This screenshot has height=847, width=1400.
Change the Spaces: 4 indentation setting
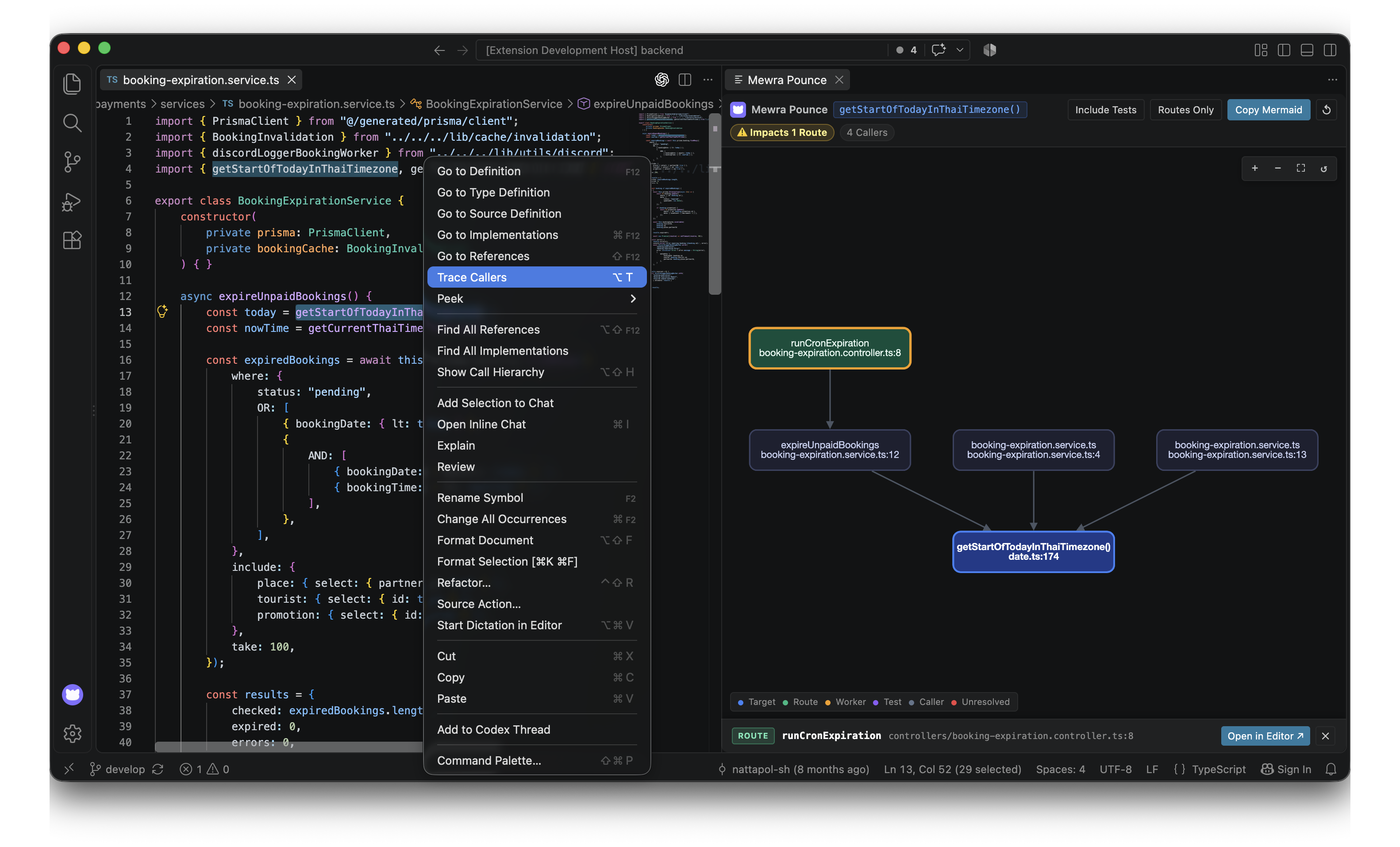point(1060,769)
